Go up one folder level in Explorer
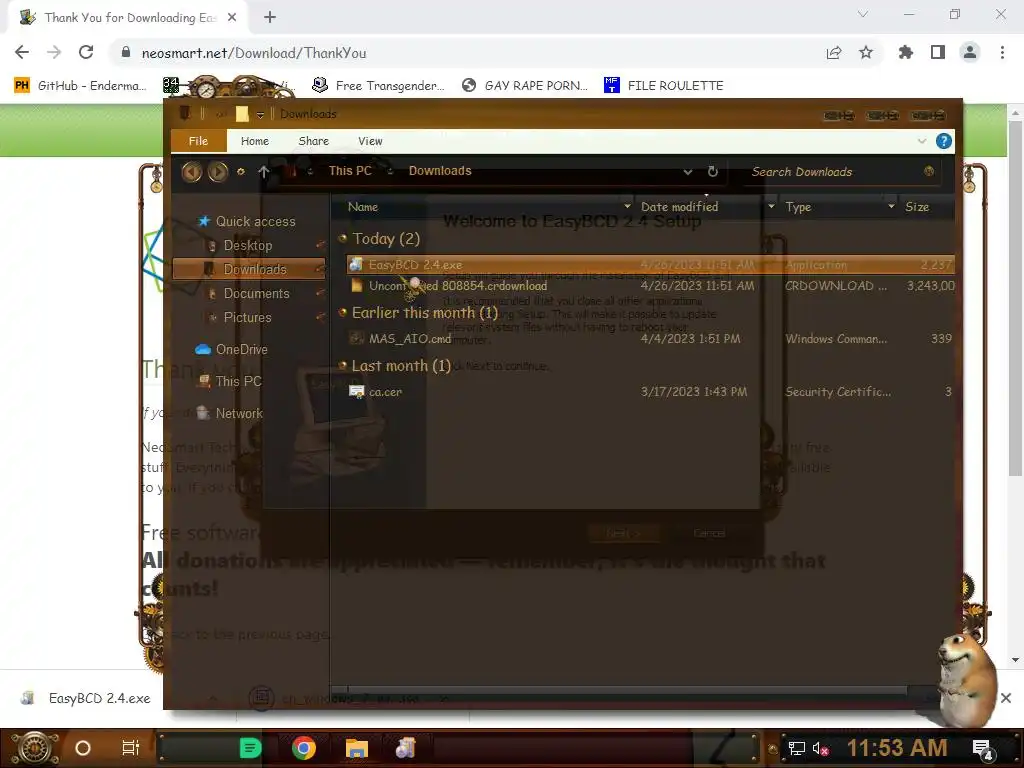Viewport: 1024px width, 768px height. tap(264, 172)
